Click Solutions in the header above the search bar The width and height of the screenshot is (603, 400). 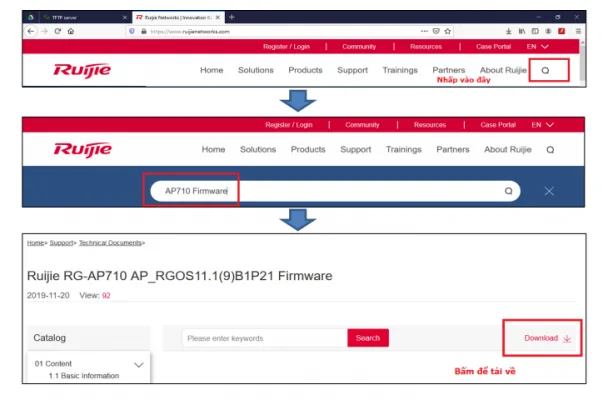[258, 149]
